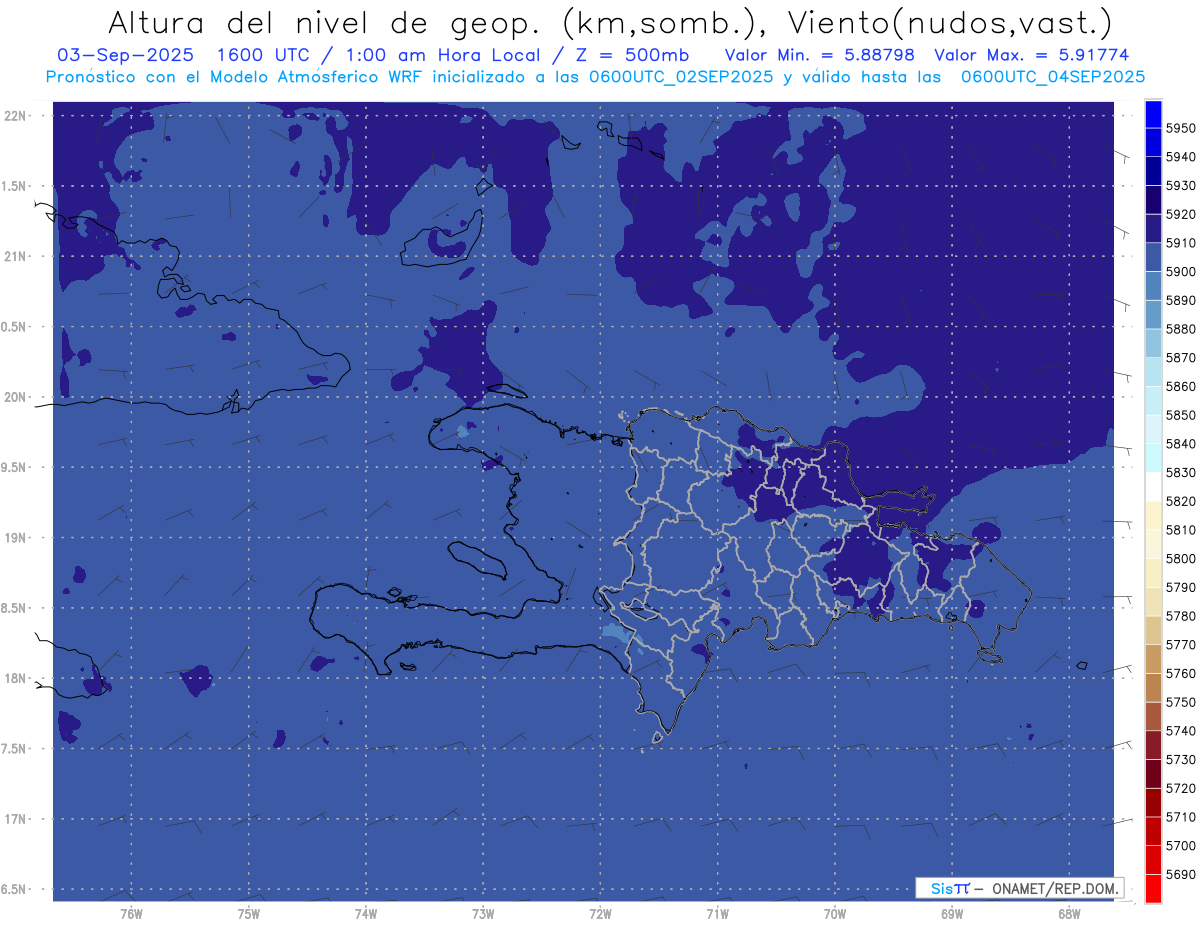
Task: Click the '7.5N' latitude label
Action: click(15, 749)
